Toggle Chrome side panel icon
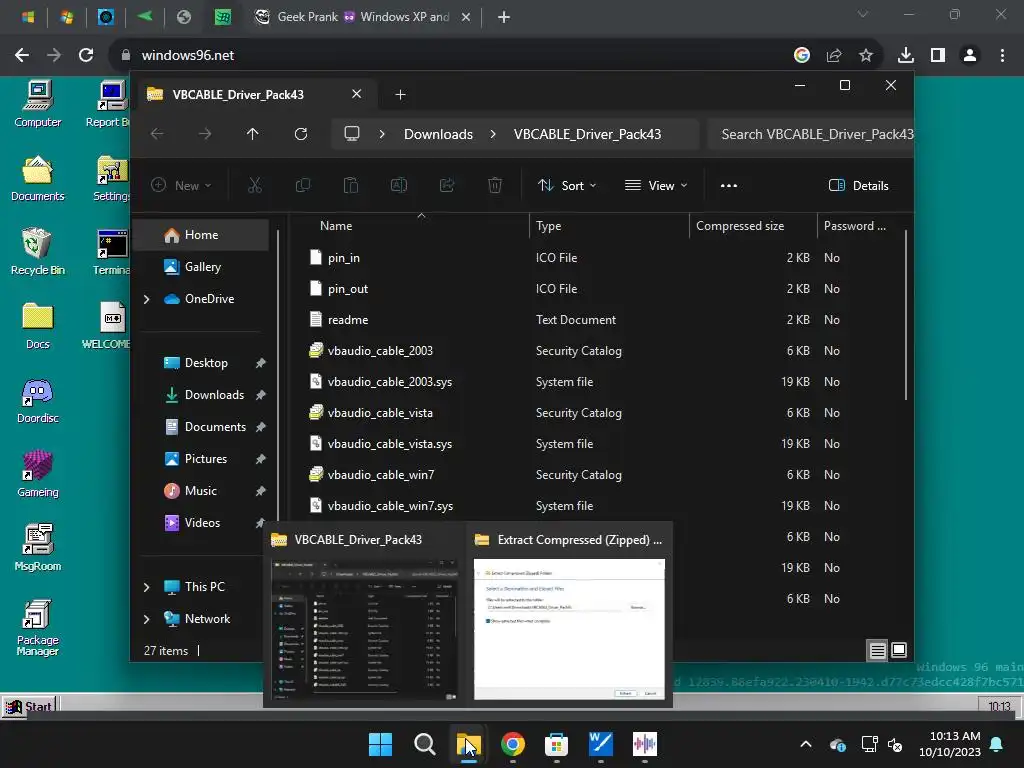Screen dimensions: 1024x768 pyautogui.click(x=938, y=56)
